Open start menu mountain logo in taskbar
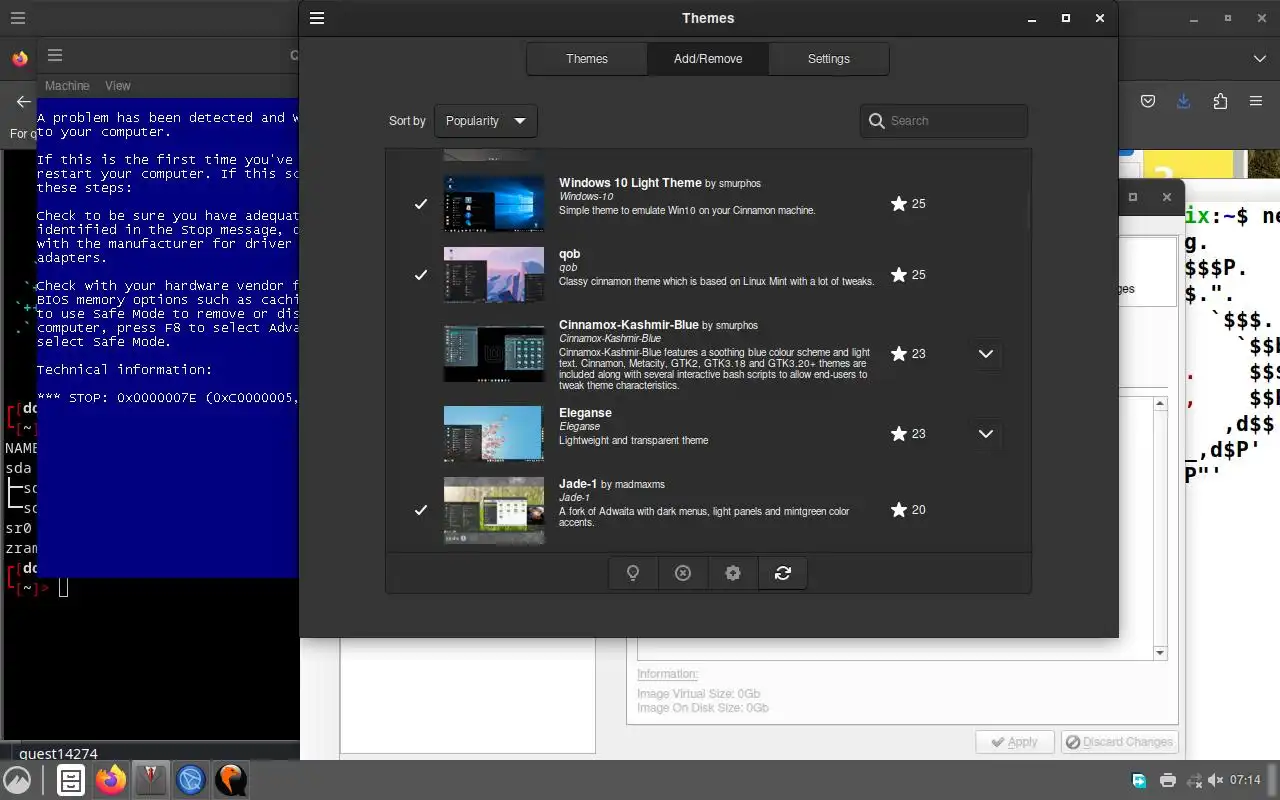 click(17, 780)
